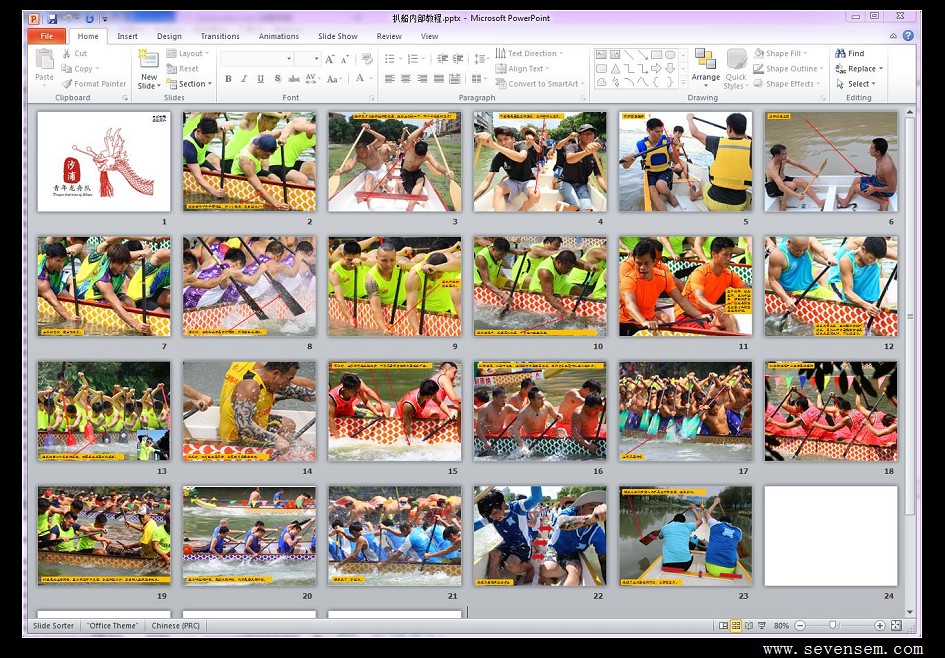Click the zoom slider handle
Viewport: 945px width, 658px height.
pyautogui.click(x=832, y=626)
